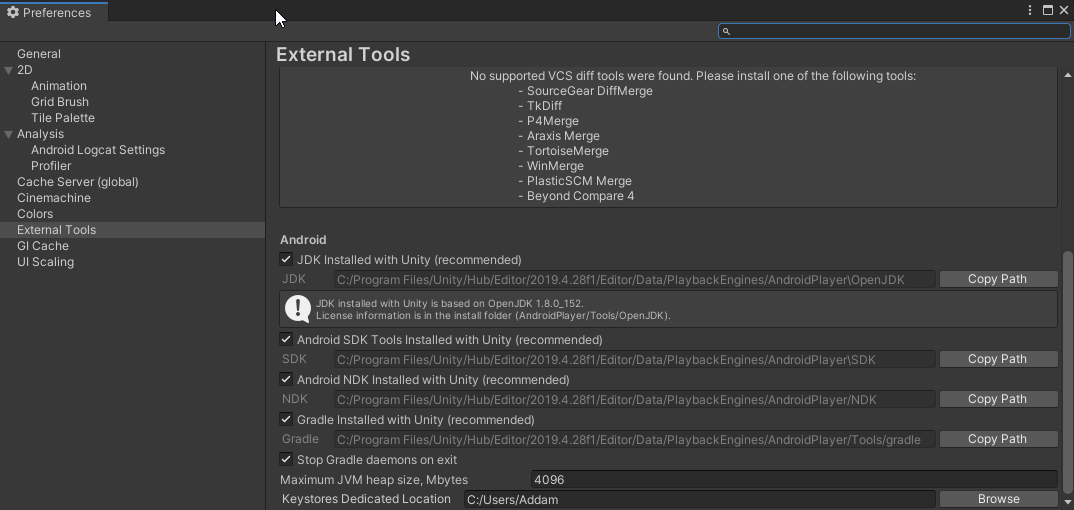This screenshot has height=510, width=1074.
Task: Click the JDK info exclamation icon
Action: pos(298,309)
